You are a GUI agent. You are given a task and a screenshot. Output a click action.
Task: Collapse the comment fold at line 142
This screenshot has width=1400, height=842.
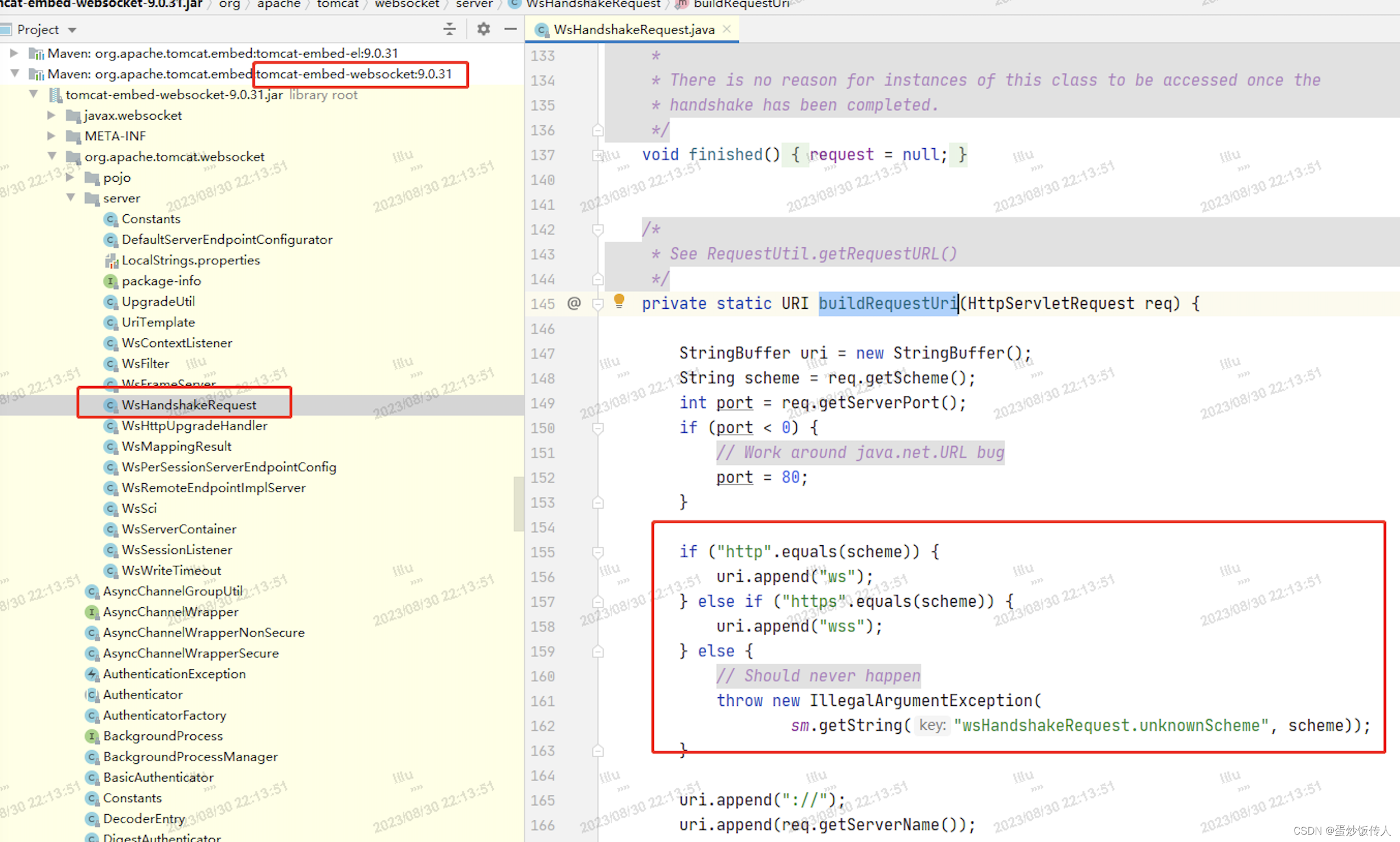point(597,230)
